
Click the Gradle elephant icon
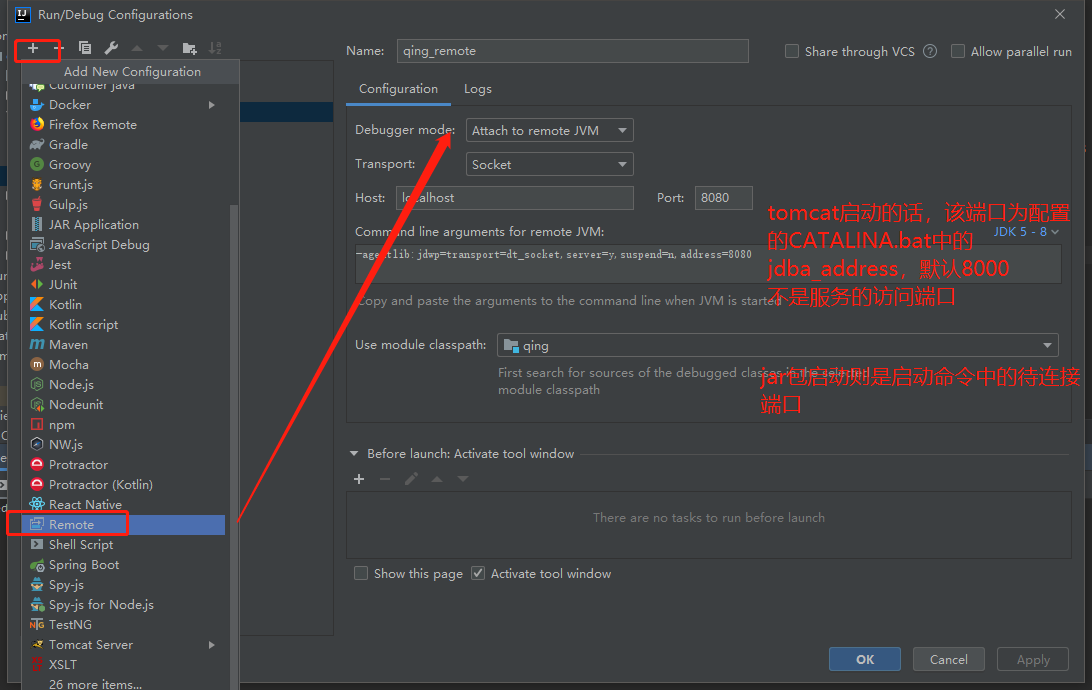pos(37,145)
